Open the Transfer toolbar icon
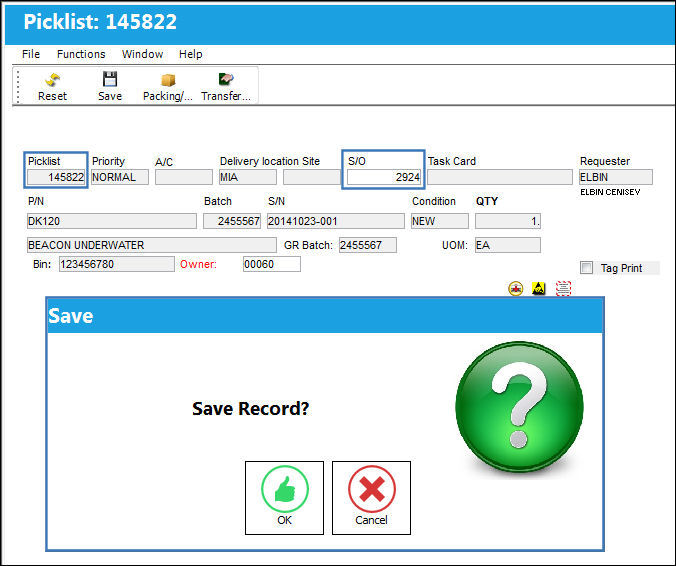Viewport: 676px width, 566px height. [x=226, y=79]
